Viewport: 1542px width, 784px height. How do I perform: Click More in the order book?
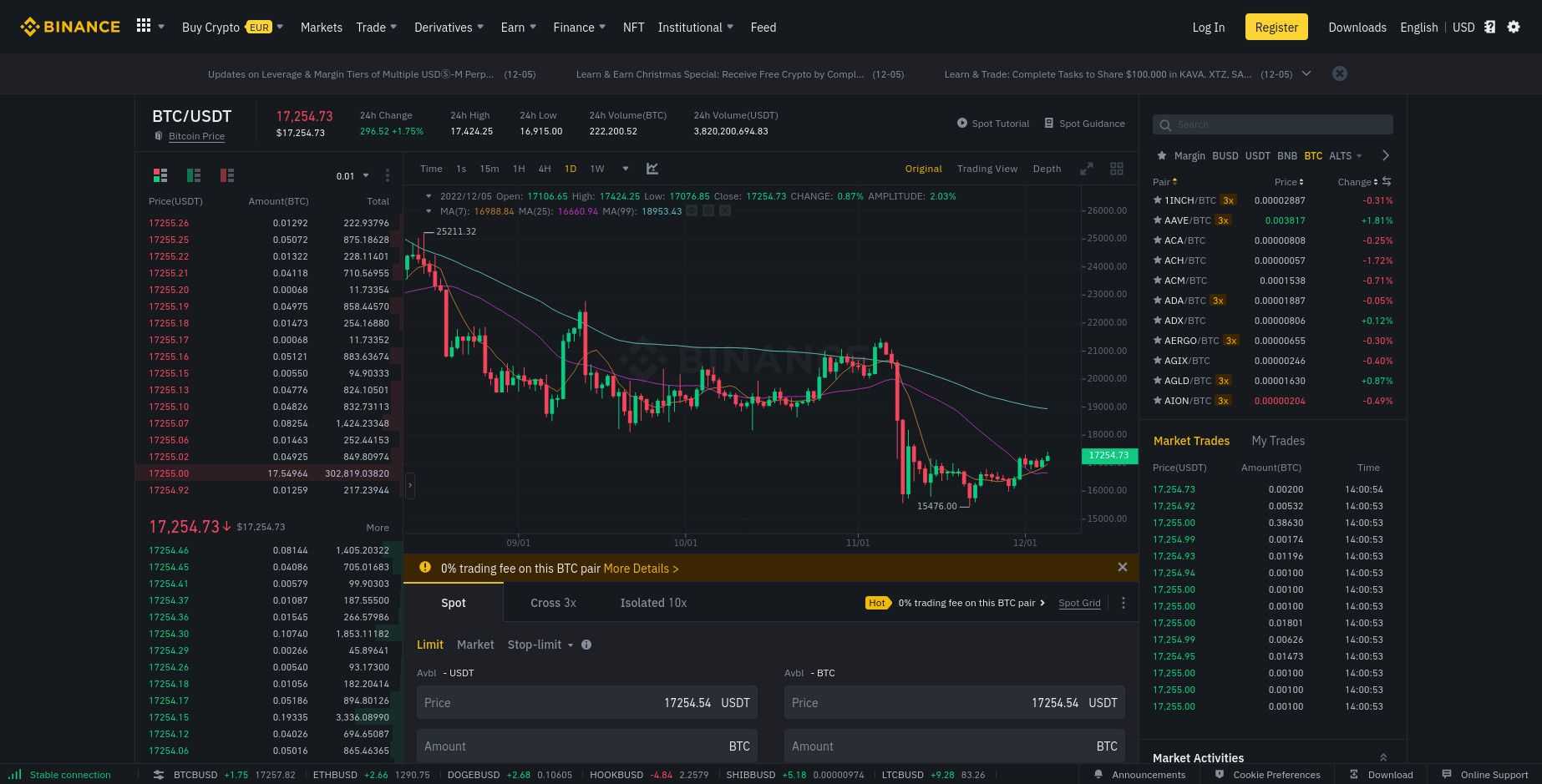click(x=378, y=528)
